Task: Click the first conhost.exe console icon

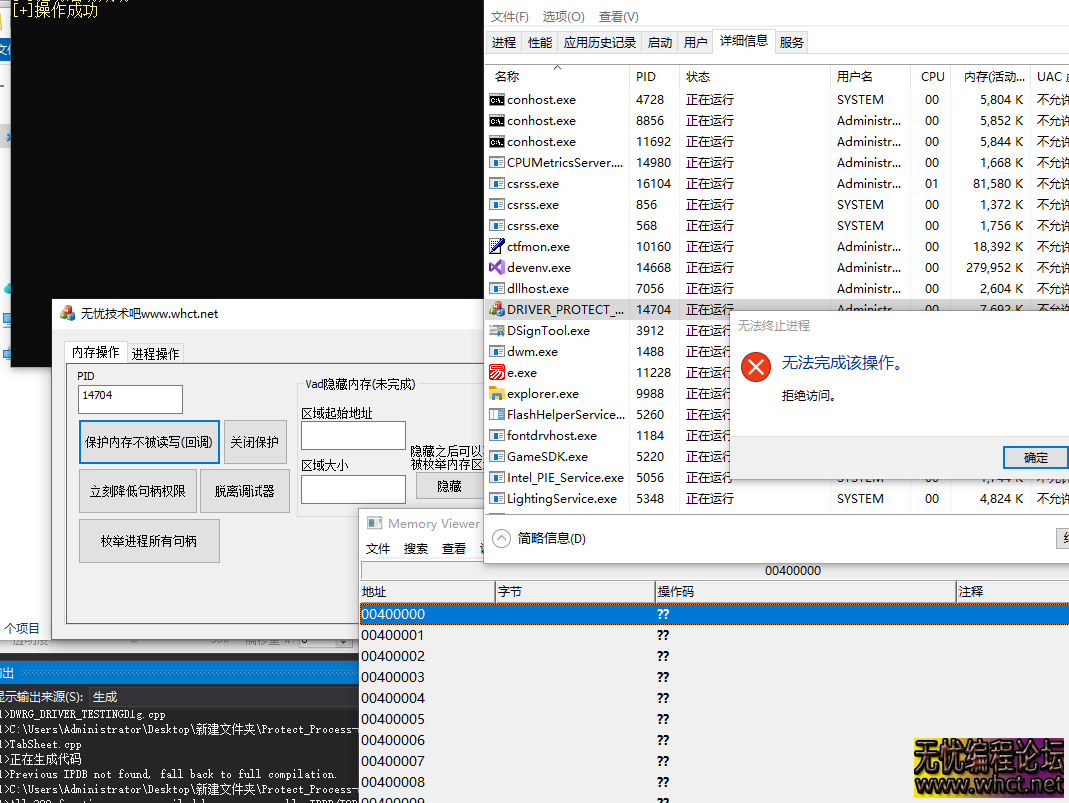Action: pyautogui.click(x=497, y=99)
